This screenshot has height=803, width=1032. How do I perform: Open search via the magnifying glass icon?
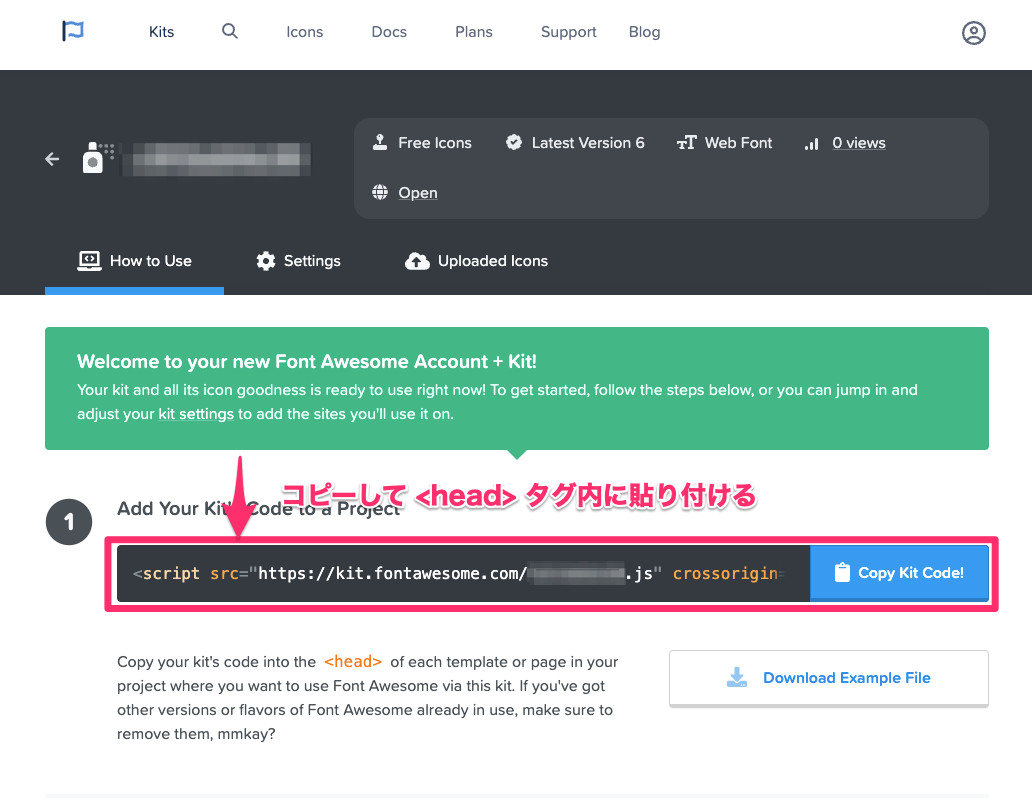[230, 31]
